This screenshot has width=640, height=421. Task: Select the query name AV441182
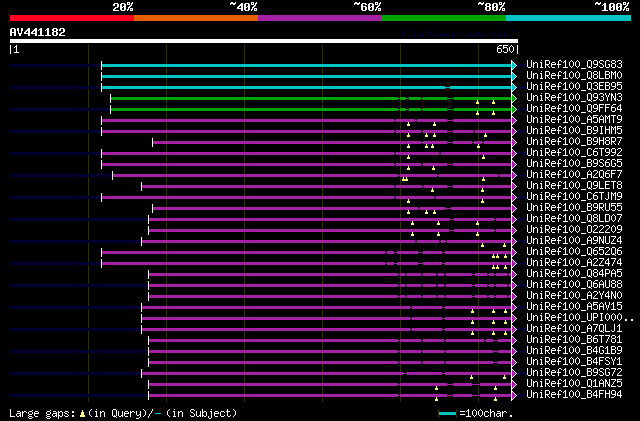coord(38,32)
